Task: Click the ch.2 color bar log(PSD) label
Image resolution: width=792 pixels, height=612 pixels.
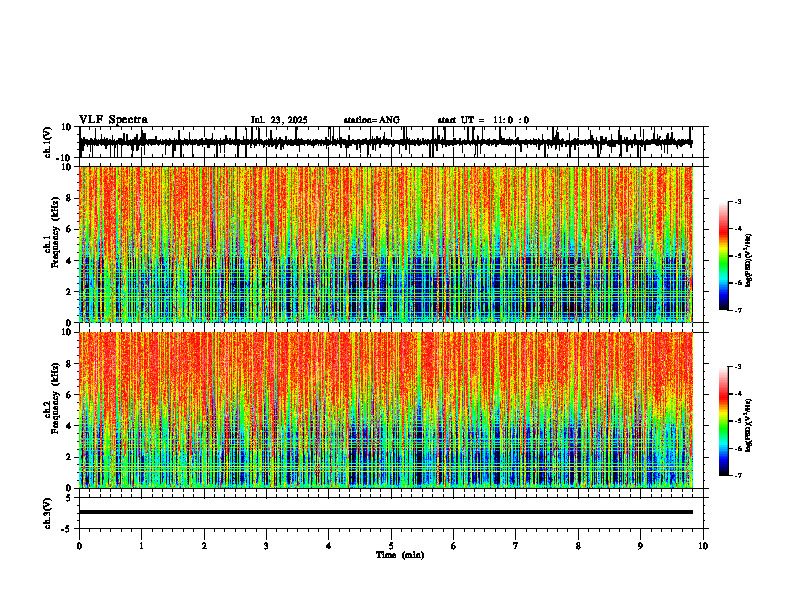Action: click(749, 425)
